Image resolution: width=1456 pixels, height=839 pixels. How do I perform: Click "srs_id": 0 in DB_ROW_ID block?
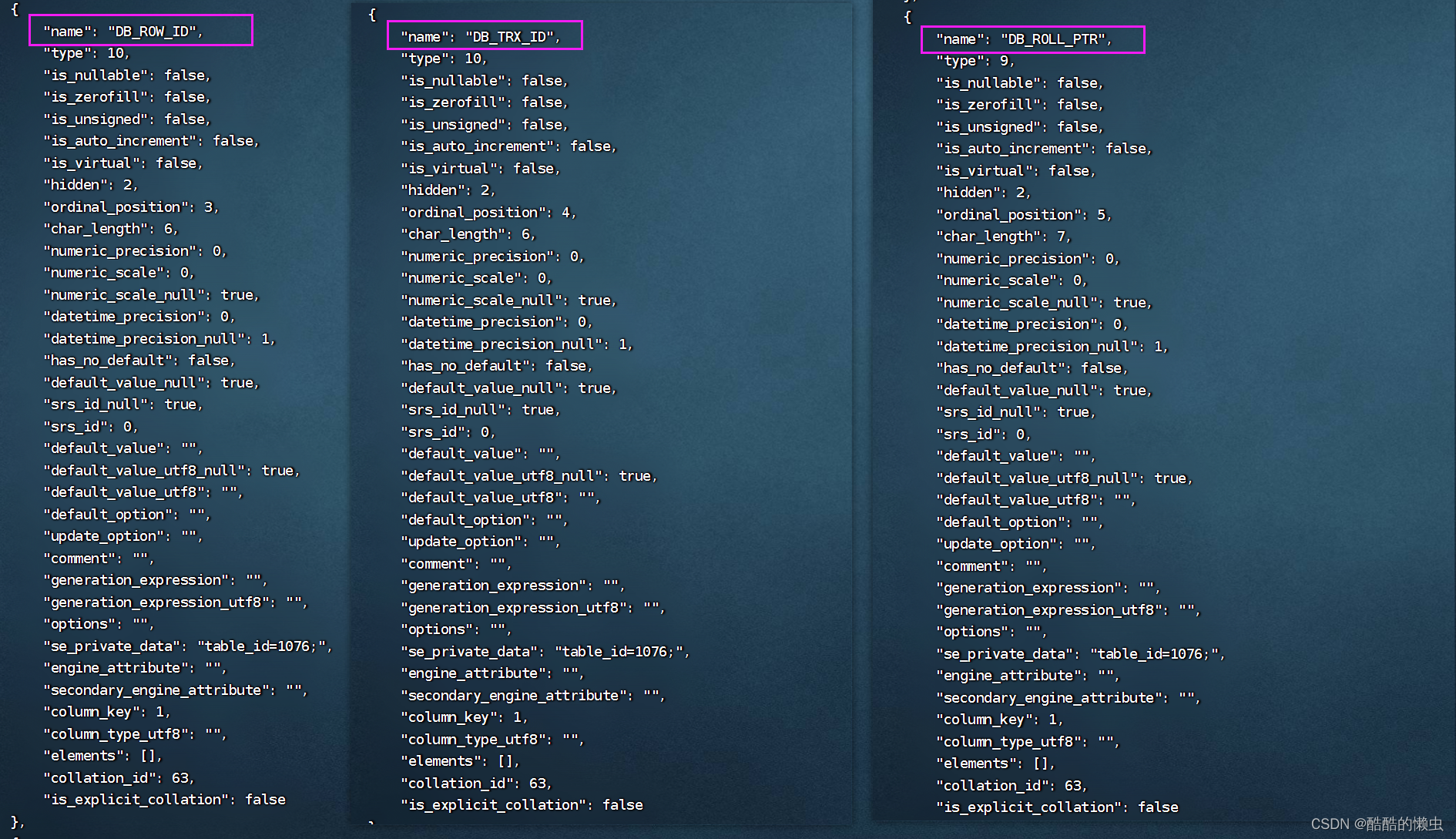point(91,427)
